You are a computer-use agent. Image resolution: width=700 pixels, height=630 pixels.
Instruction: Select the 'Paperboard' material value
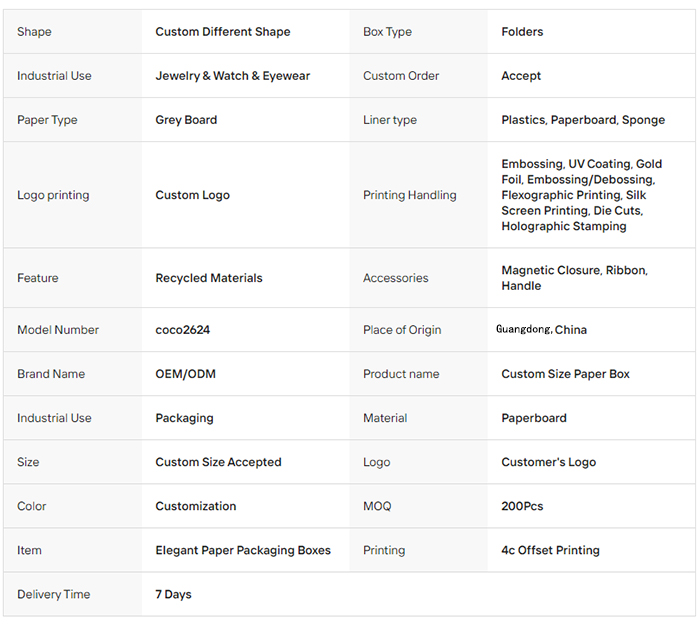pos(534,418)
